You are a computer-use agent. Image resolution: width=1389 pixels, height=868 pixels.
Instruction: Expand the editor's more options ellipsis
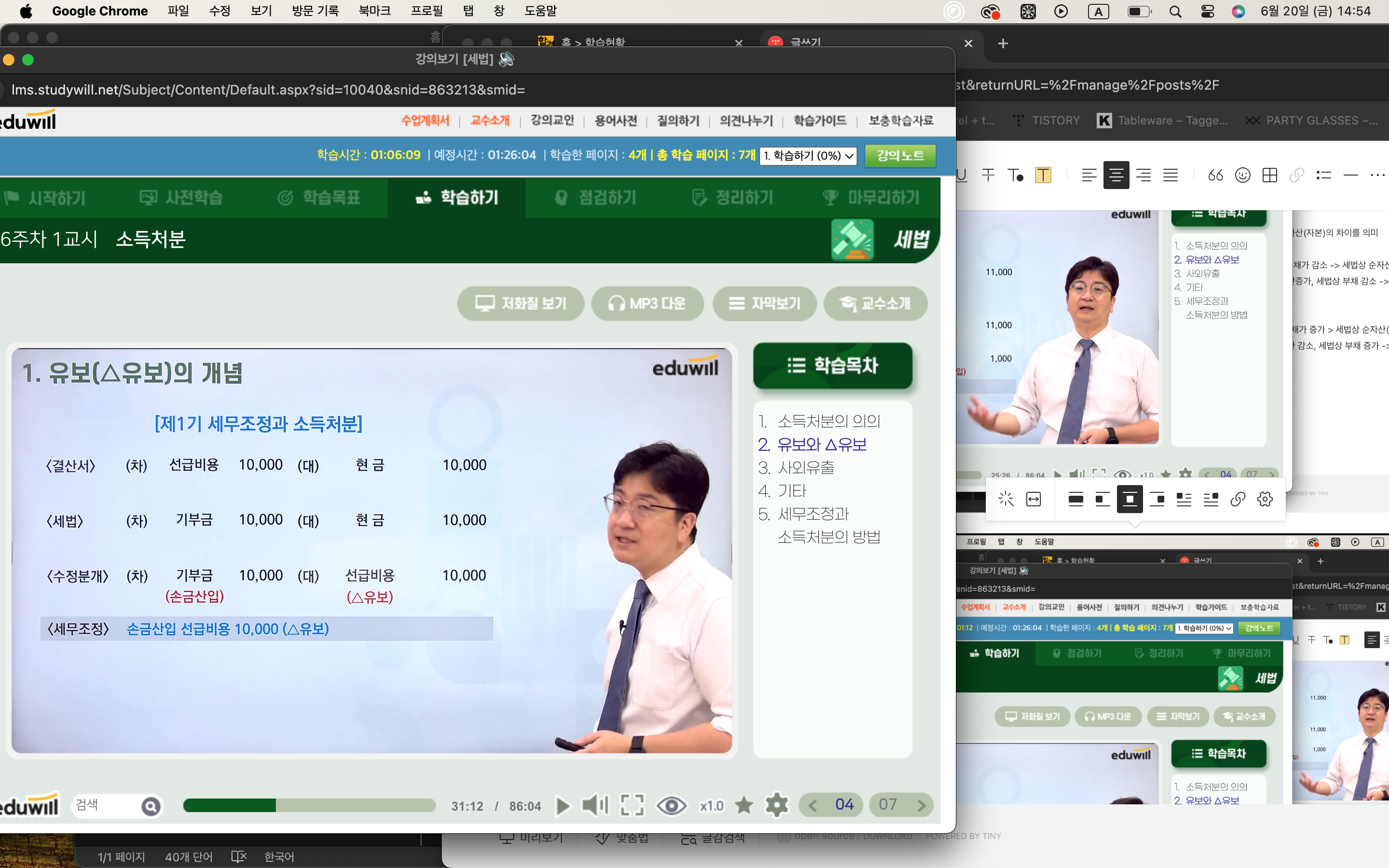(x=1377, y=175)
